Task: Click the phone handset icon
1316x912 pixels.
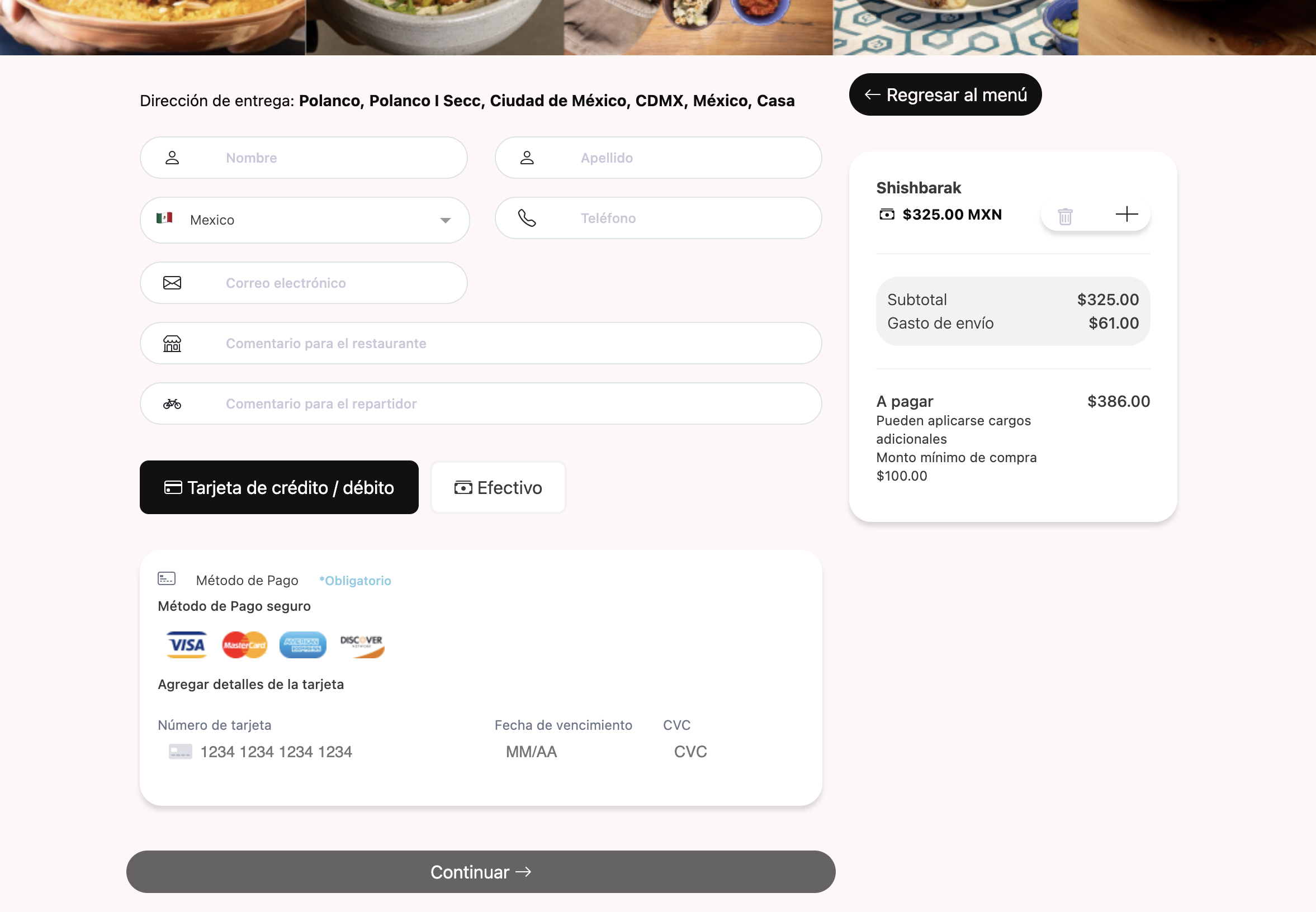Action: [527, 218]
